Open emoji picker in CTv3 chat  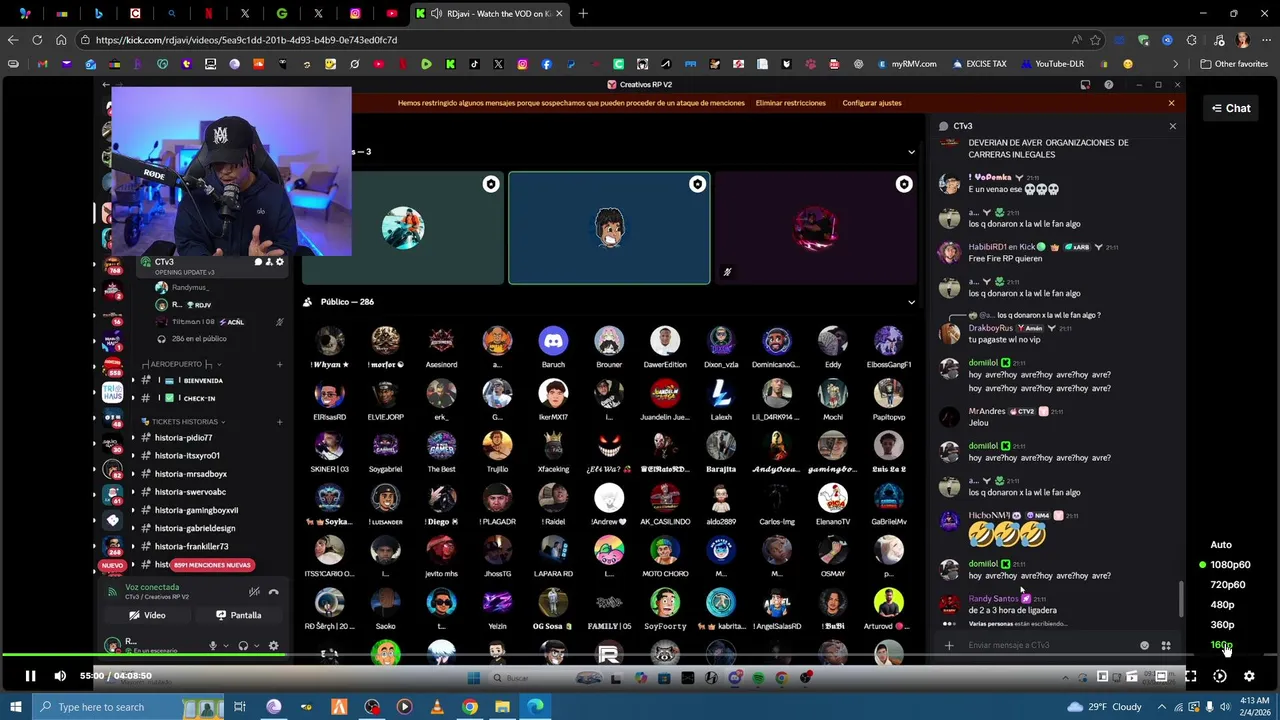click(x=1145, y=645)
